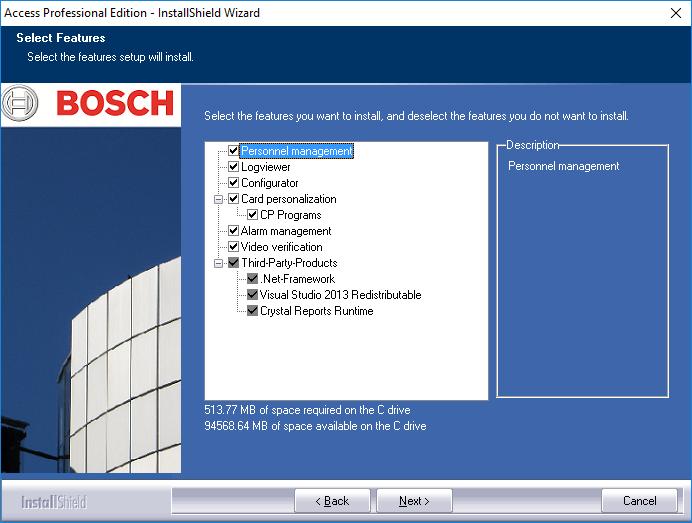Collapse the Third-Party-Products tree node
692x523 pixels.
(218, 263)
